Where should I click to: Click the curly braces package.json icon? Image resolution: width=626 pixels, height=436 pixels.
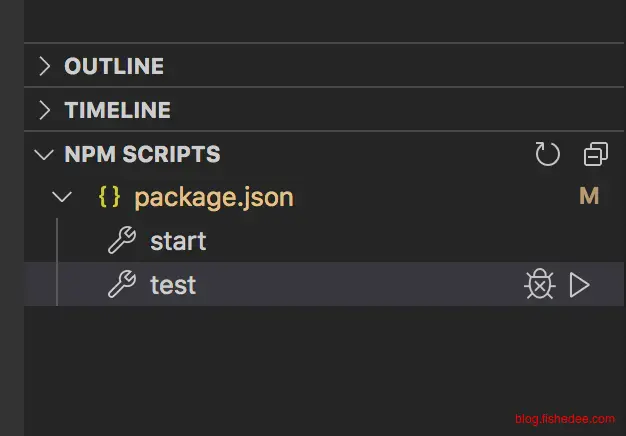tap(109, 197)
